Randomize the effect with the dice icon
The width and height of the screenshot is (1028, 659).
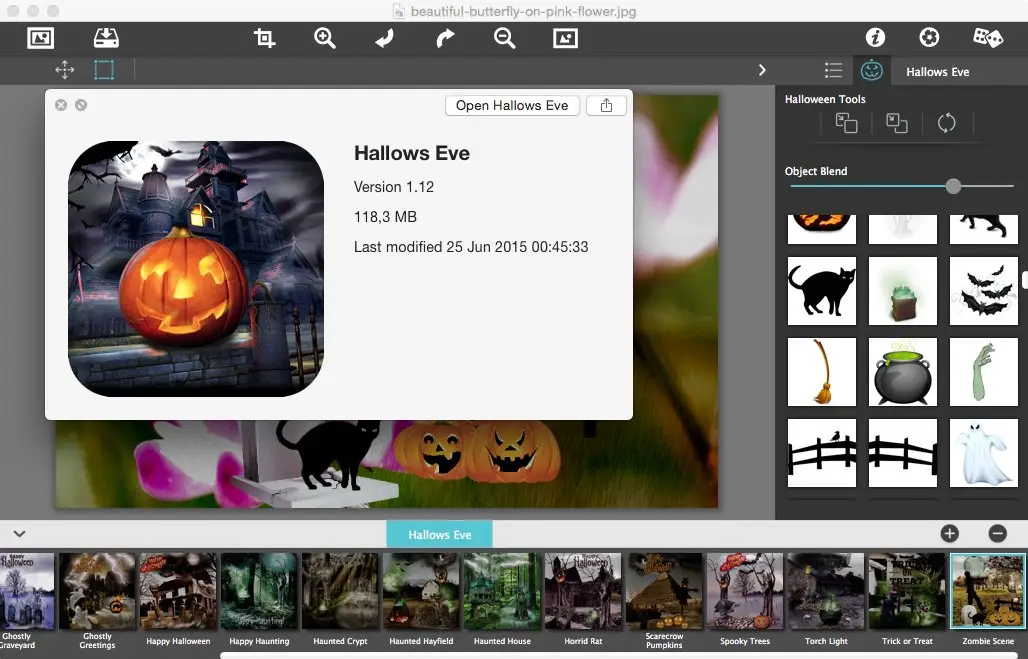coord(988,37)
